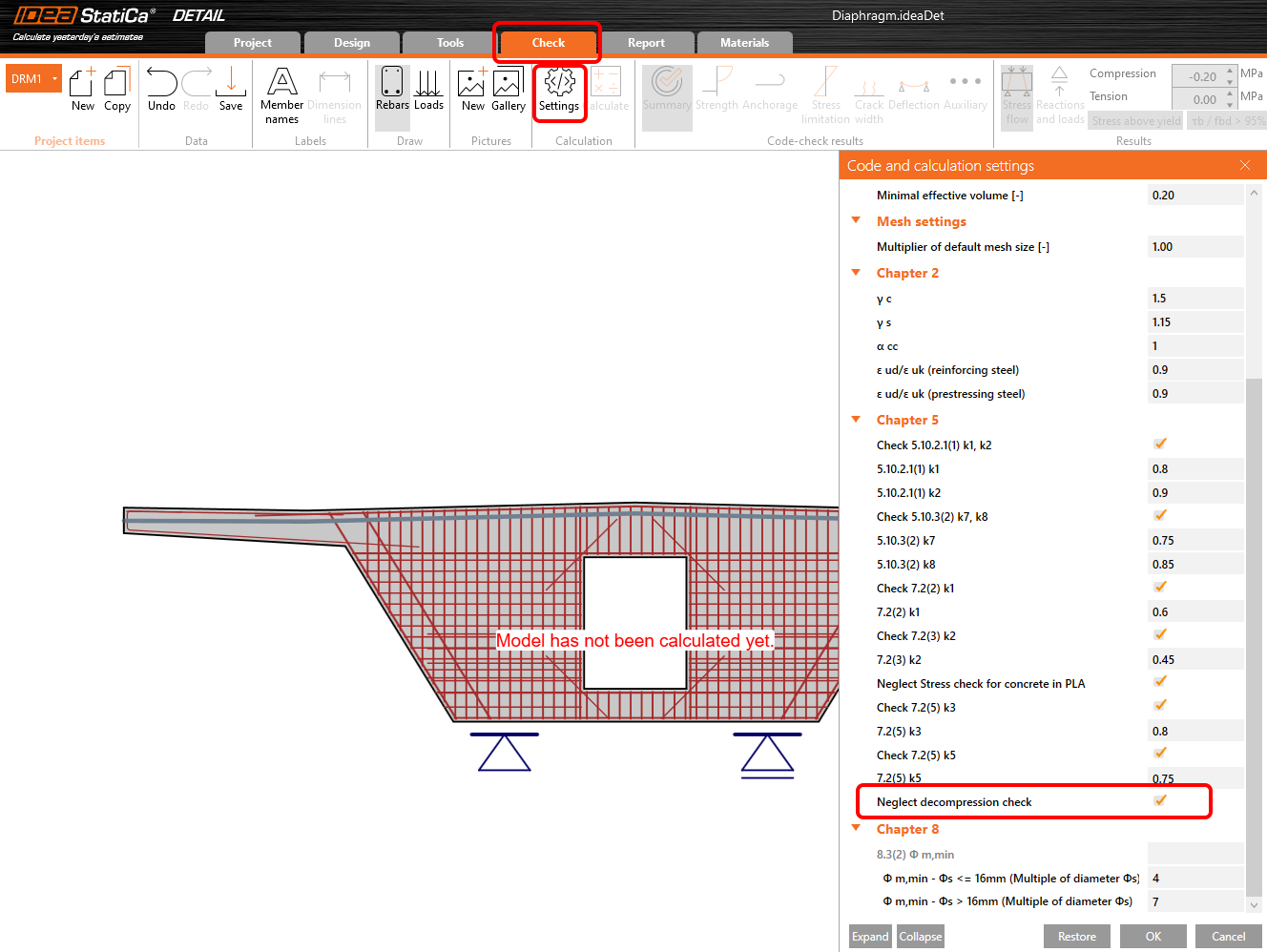Collapse the Mesh settings section
Screen dimensions: 1267x952
point(856,221)
